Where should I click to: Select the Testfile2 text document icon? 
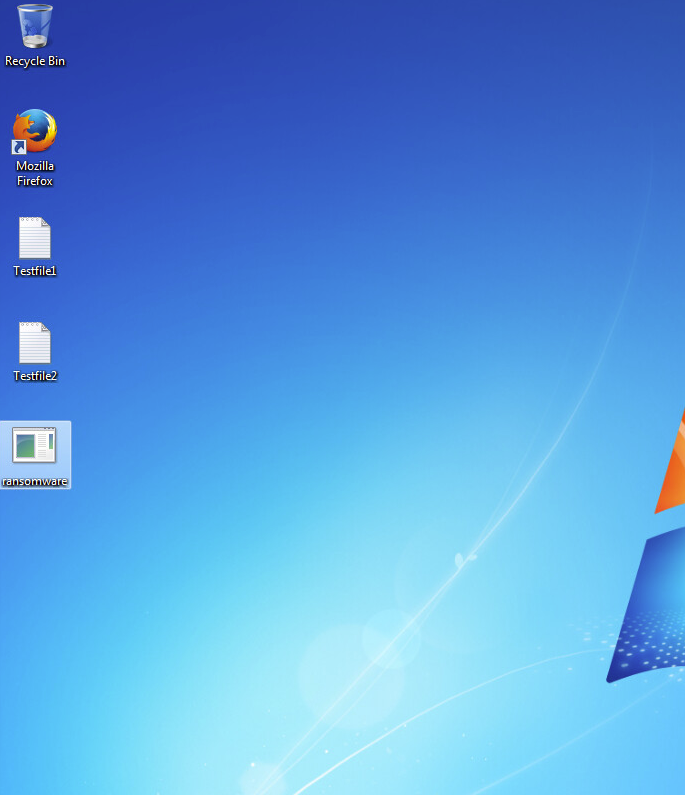coord(35,352)
